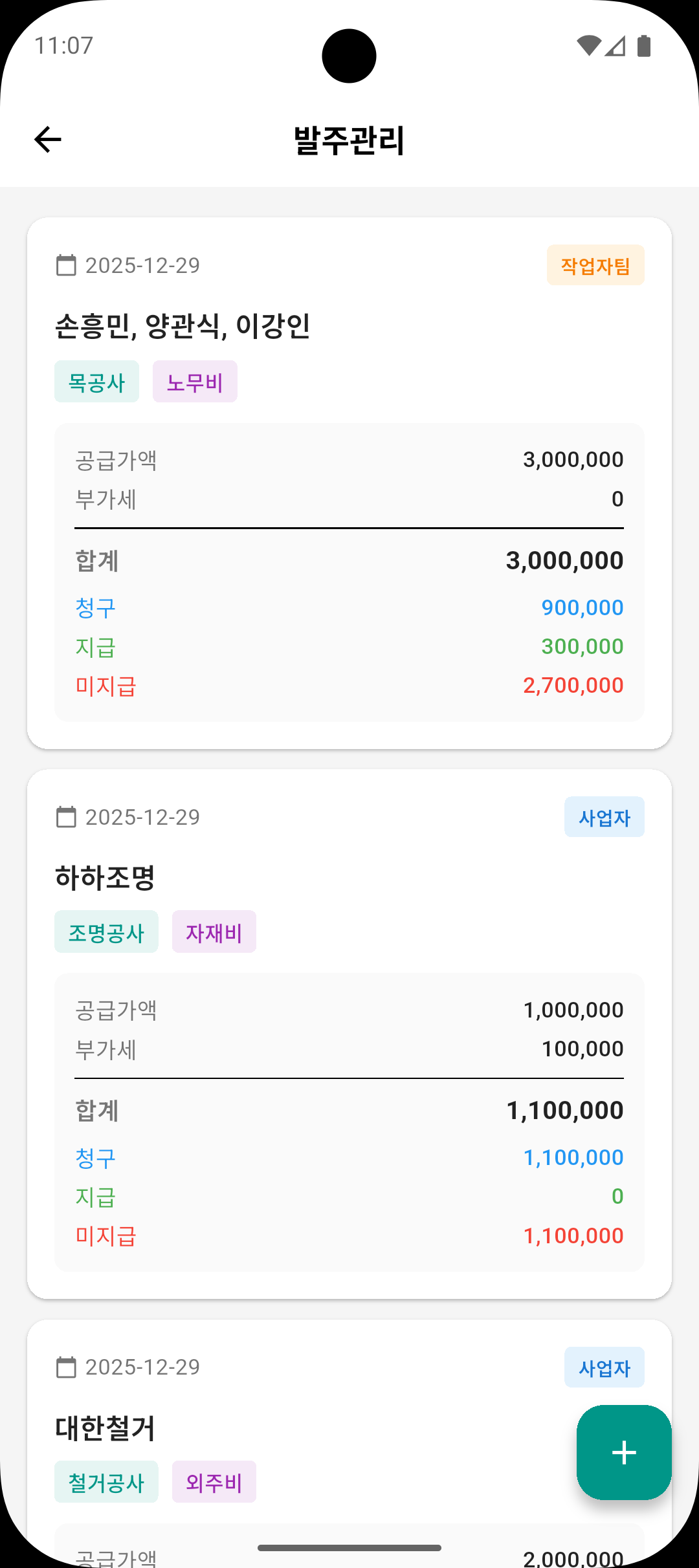
Task: Tap calendar icon on 하하조명 order card
Action: coord(66,817)
